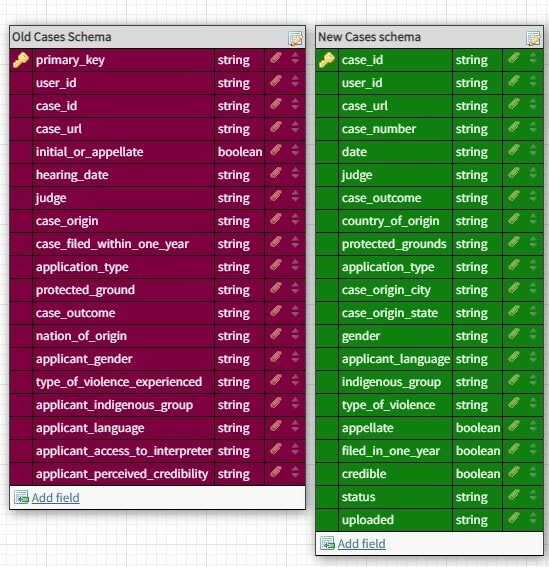Edit the case_origin field pencil icon
The height and width of the screenshot is (567, 549).
point(276,219)
